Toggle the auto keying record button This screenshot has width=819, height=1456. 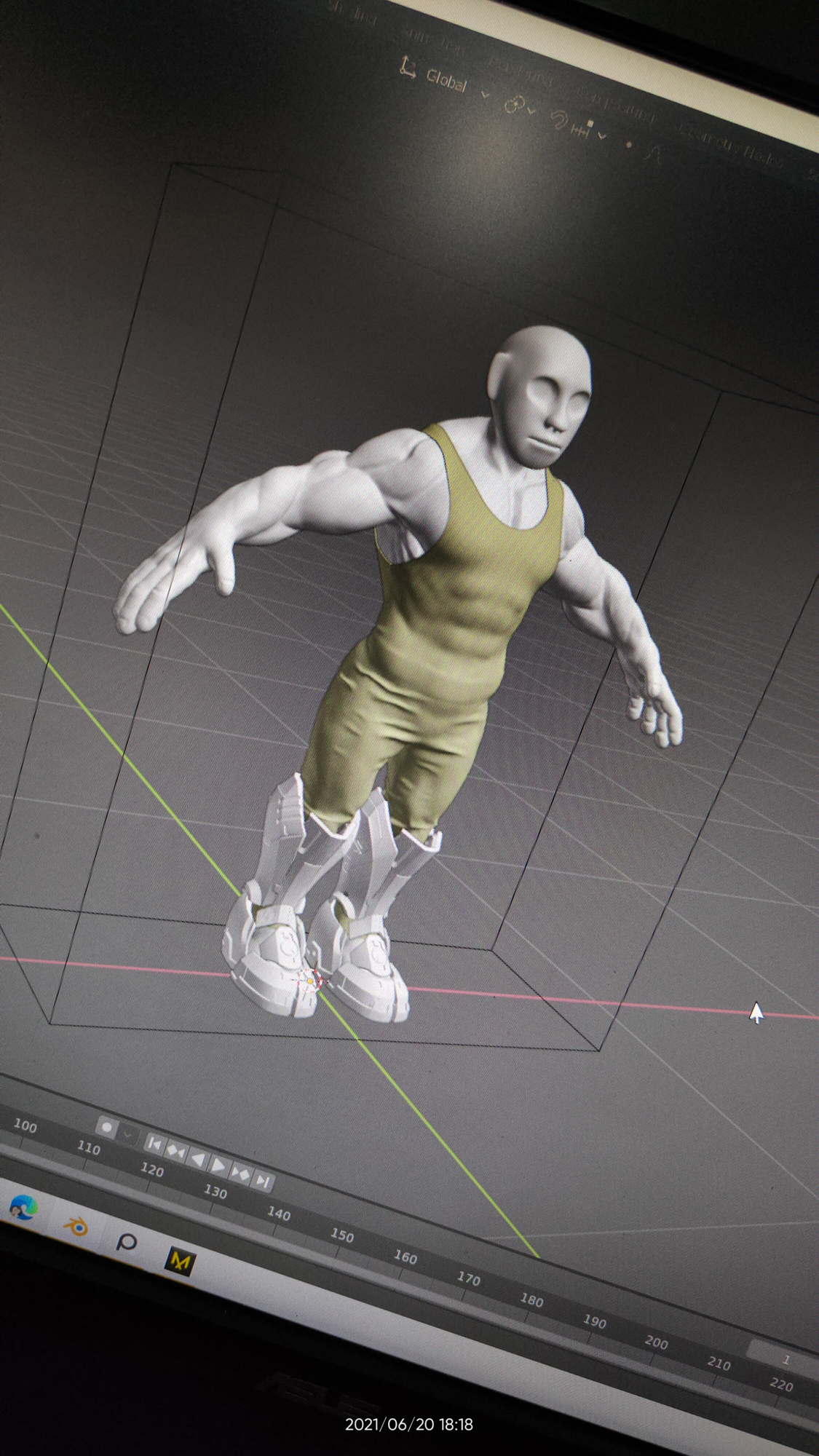(106, 1127)
